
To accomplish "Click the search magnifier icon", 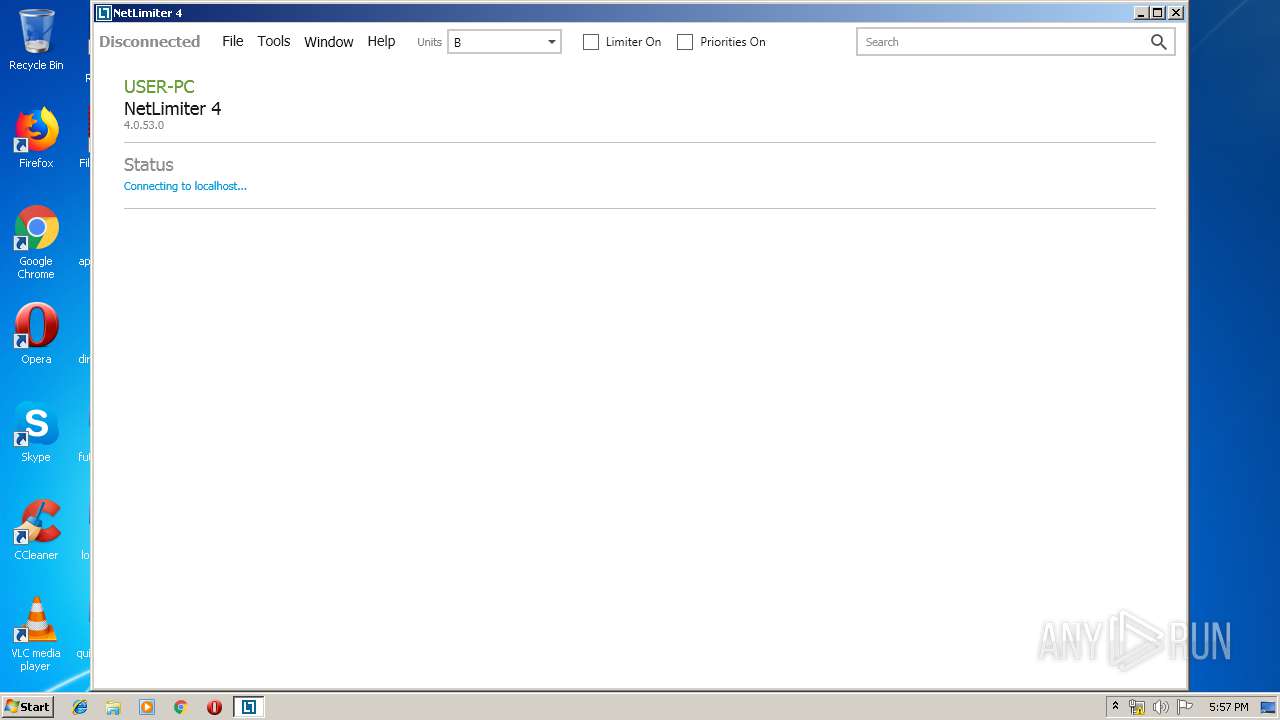I will pyautogui.click(x=1159, y=42).
